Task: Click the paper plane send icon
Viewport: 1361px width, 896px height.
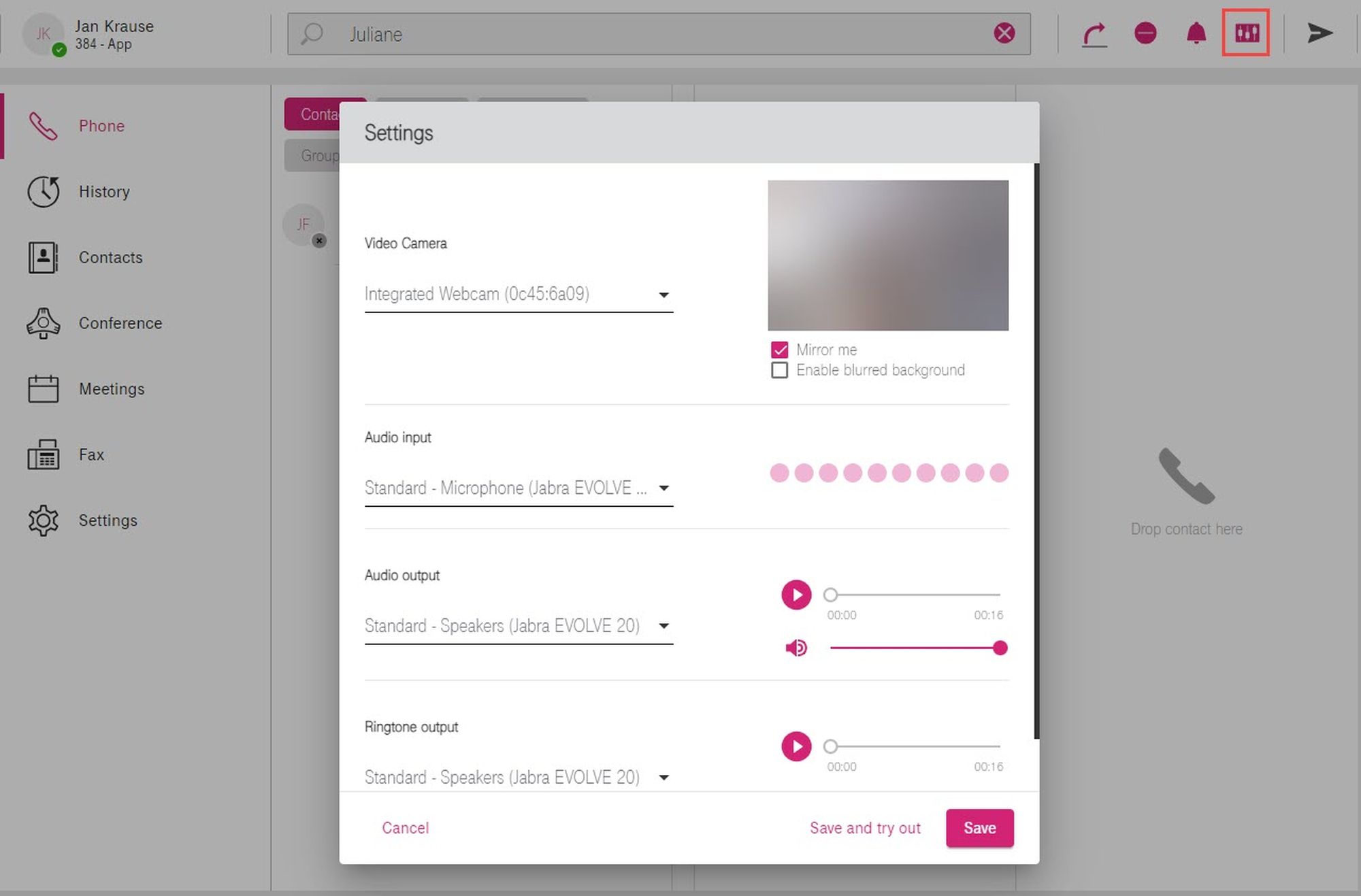Action: (1319, 33)
